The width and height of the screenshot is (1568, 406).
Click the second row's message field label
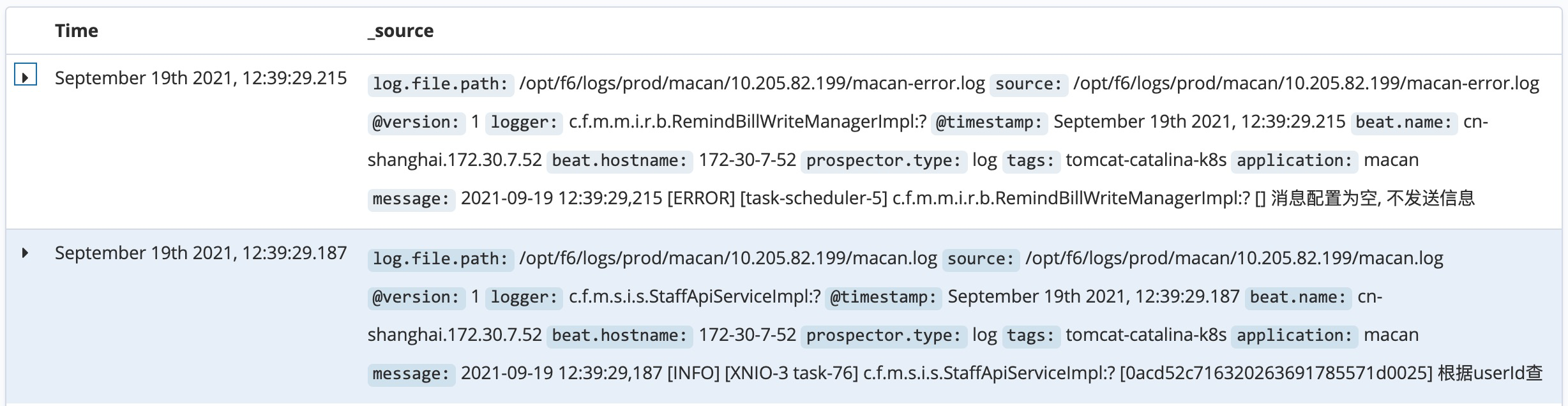coord(411,373)
